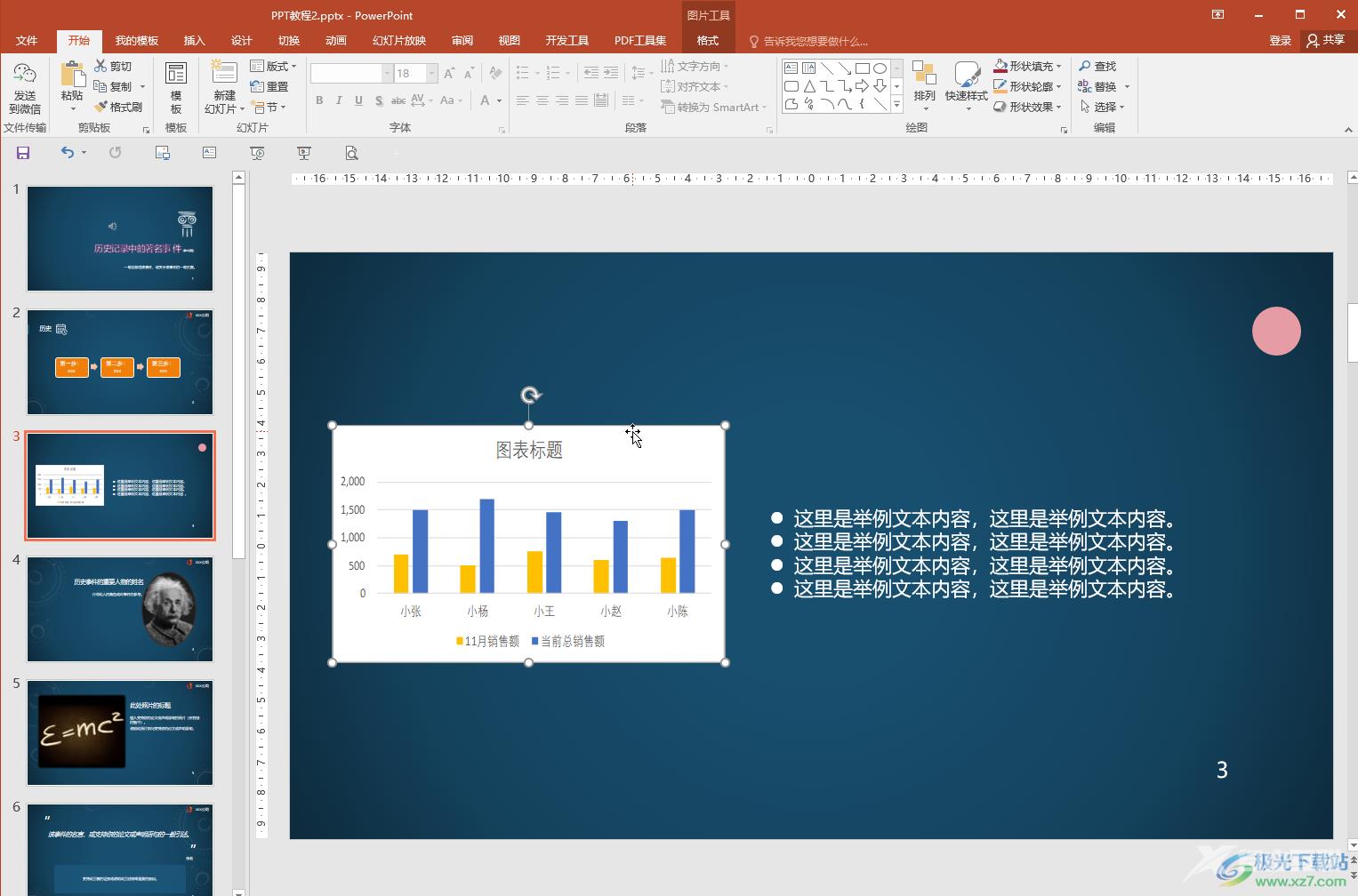The height and width of the screenshot is (896, 1358).
Task: Click the Cut scissors button
Action: [113, 67]
